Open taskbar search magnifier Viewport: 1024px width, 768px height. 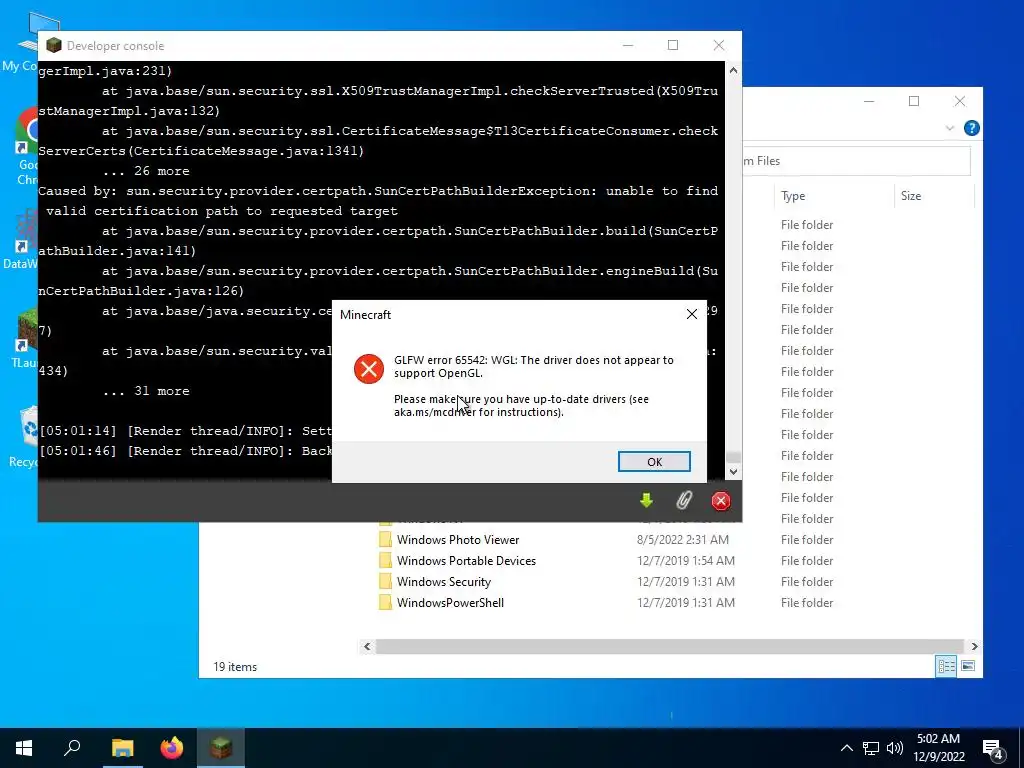tap(72, 748)
